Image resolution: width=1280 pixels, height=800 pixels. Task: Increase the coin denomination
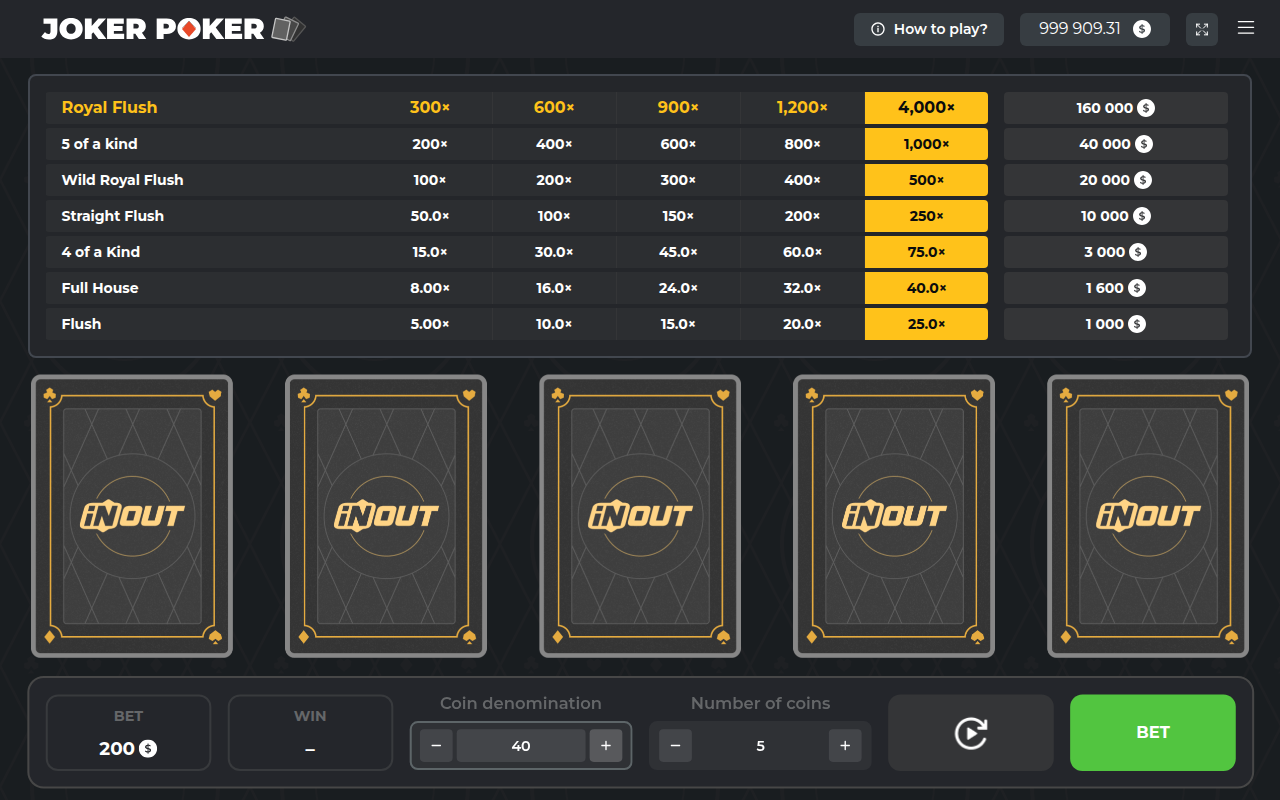pyautogui.click(x=606, y=746)
